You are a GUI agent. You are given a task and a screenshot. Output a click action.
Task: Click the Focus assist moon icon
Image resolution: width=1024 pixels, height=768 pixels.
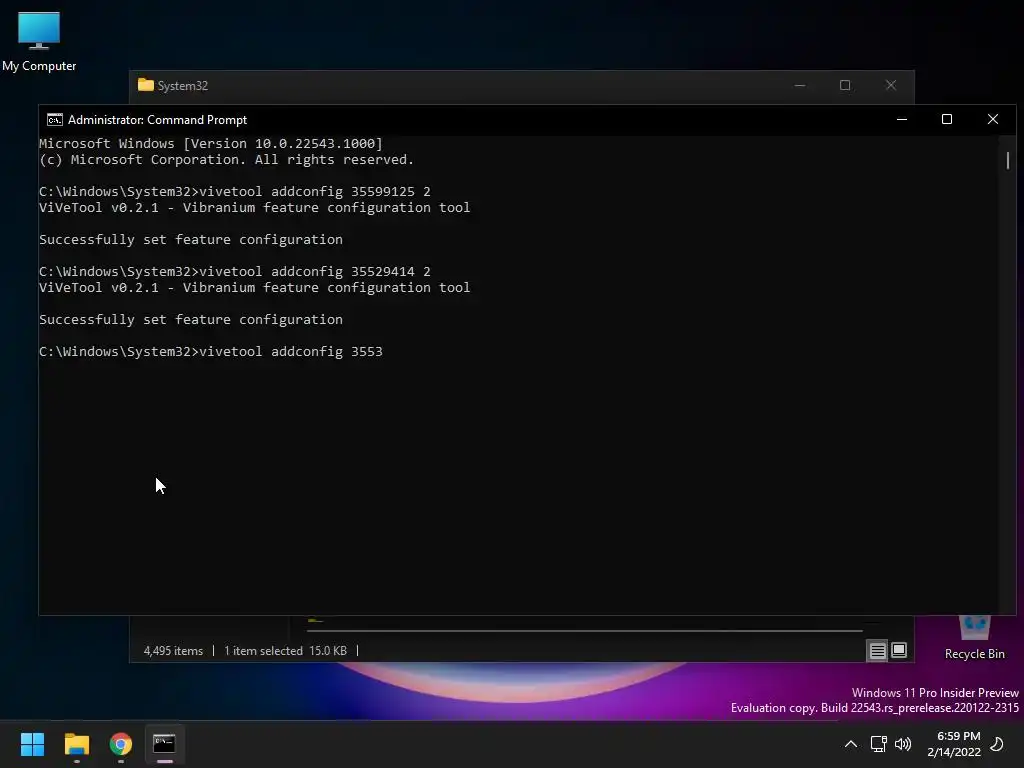coord(997,744)
